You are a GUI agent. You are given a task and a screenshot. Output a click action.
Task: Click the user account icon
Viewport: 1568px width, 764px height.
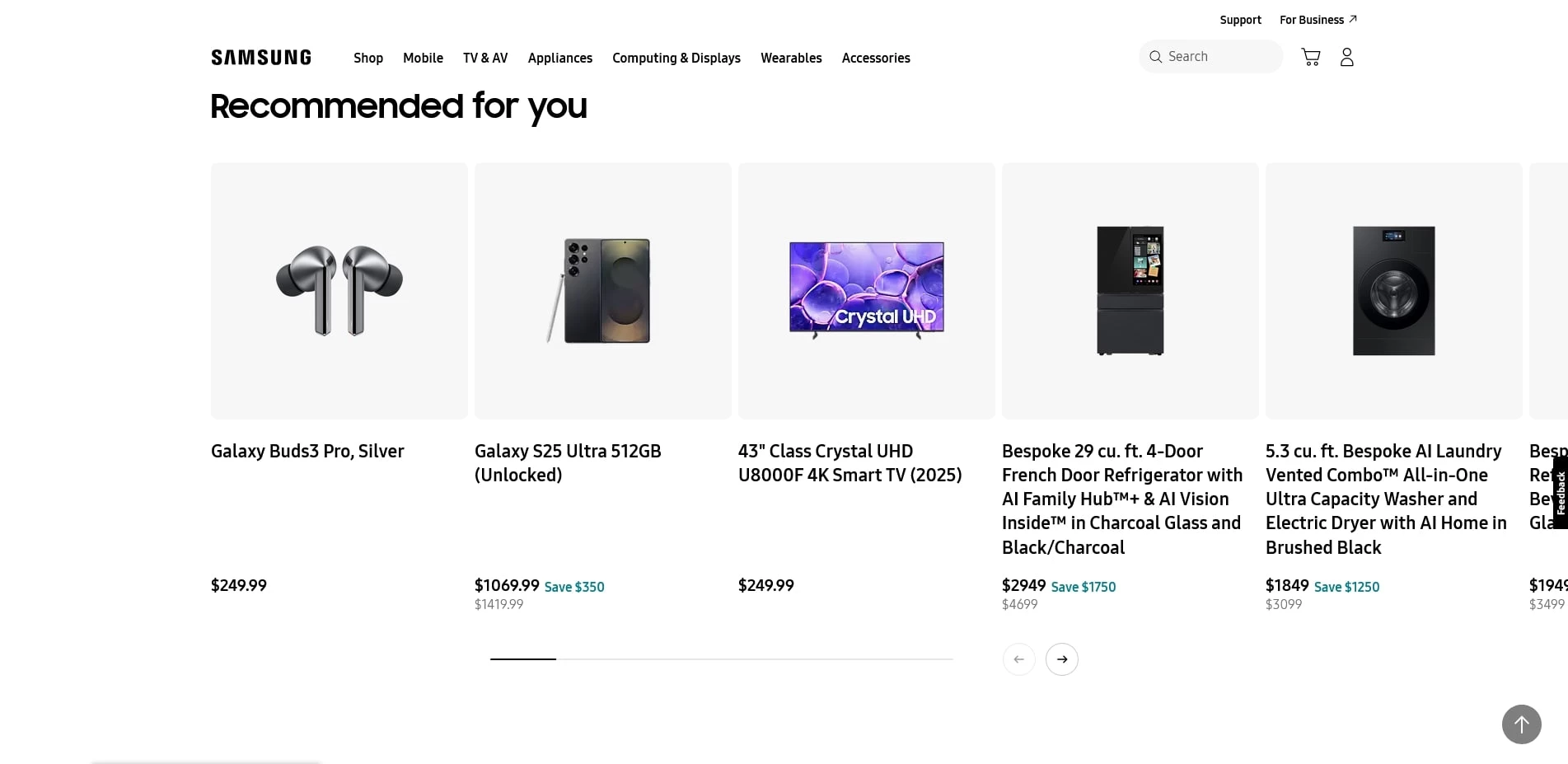click(1346, 57)
